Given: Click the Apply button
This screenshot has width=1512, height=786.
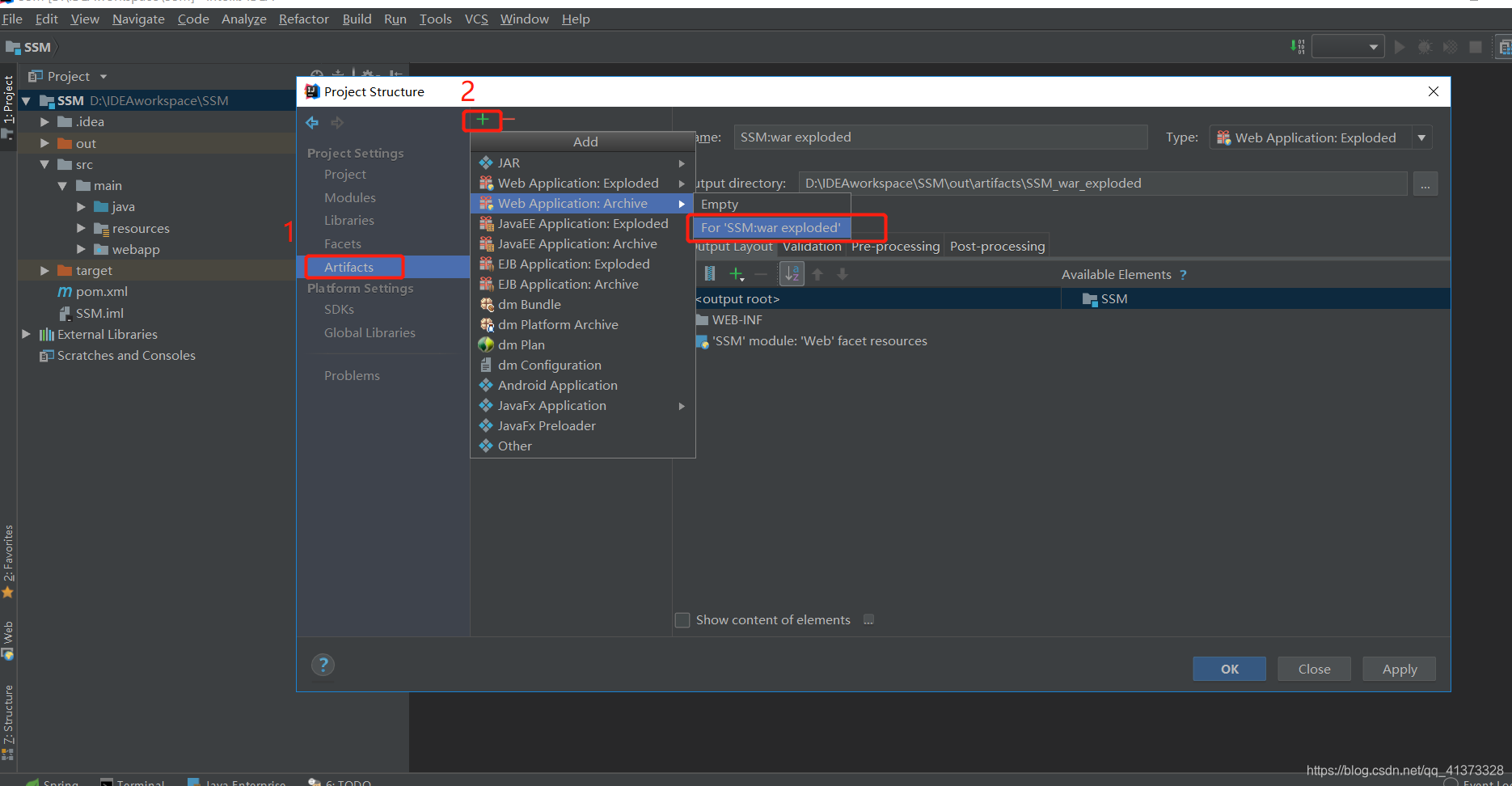Looking at the screenshot, I should 1399,669.
